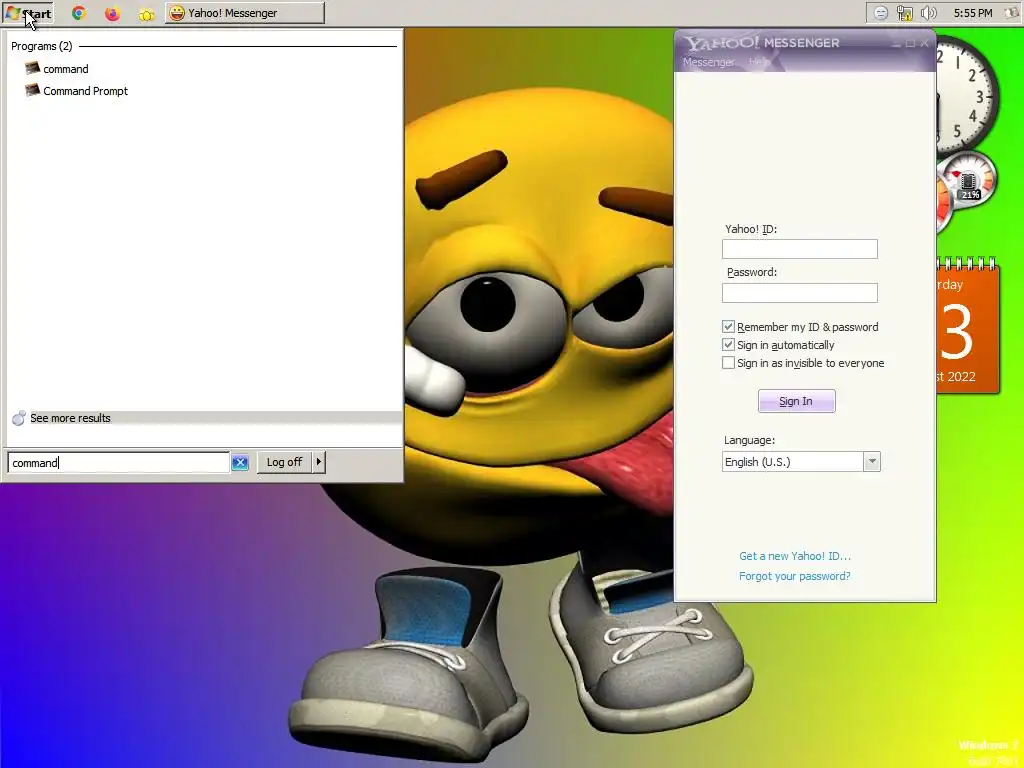Click the Programs (2) header

tap(42, 46)
